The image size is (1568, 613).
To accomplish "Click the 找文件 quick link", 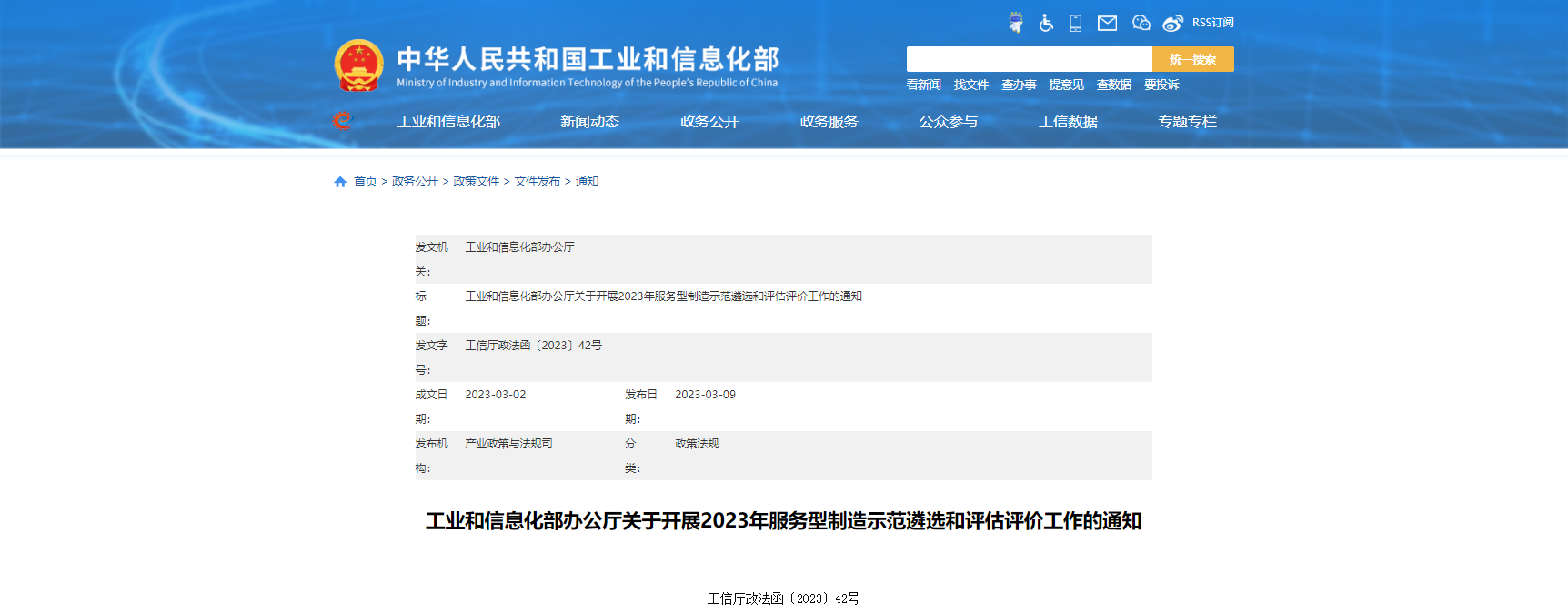I will (970, 85).
